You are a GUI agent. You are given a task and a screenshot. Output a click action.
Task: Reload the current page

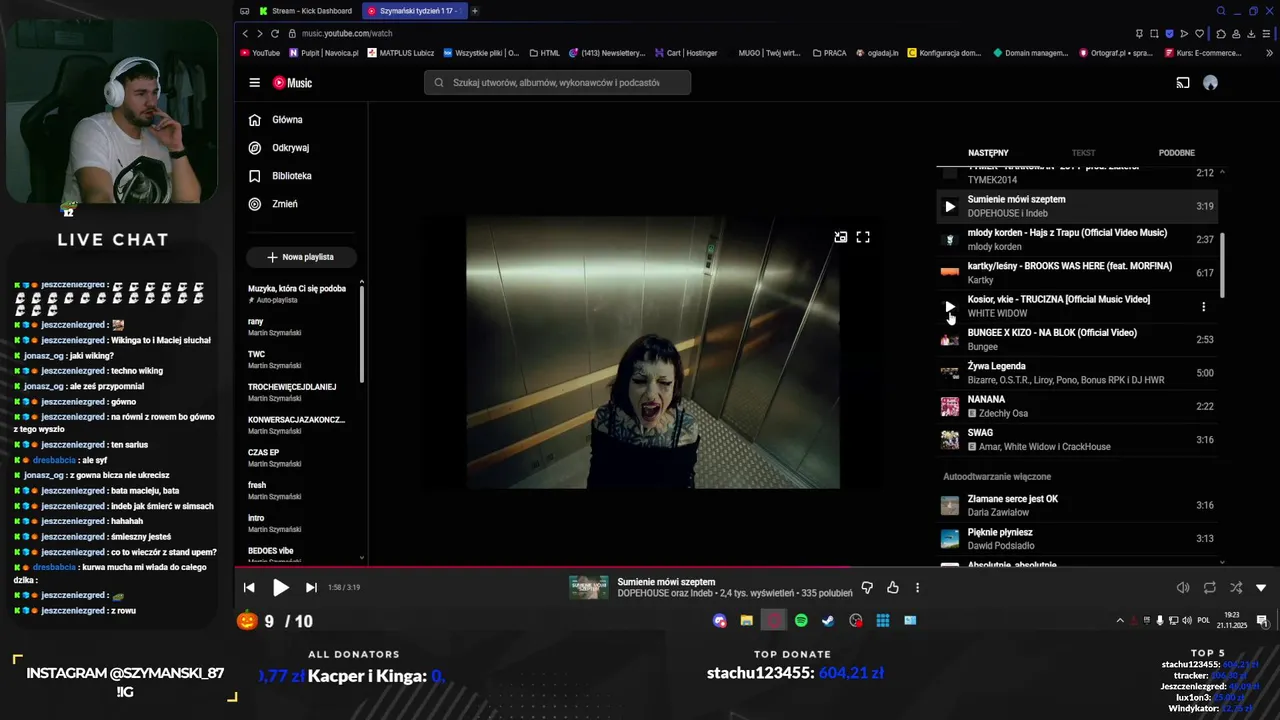275,33
